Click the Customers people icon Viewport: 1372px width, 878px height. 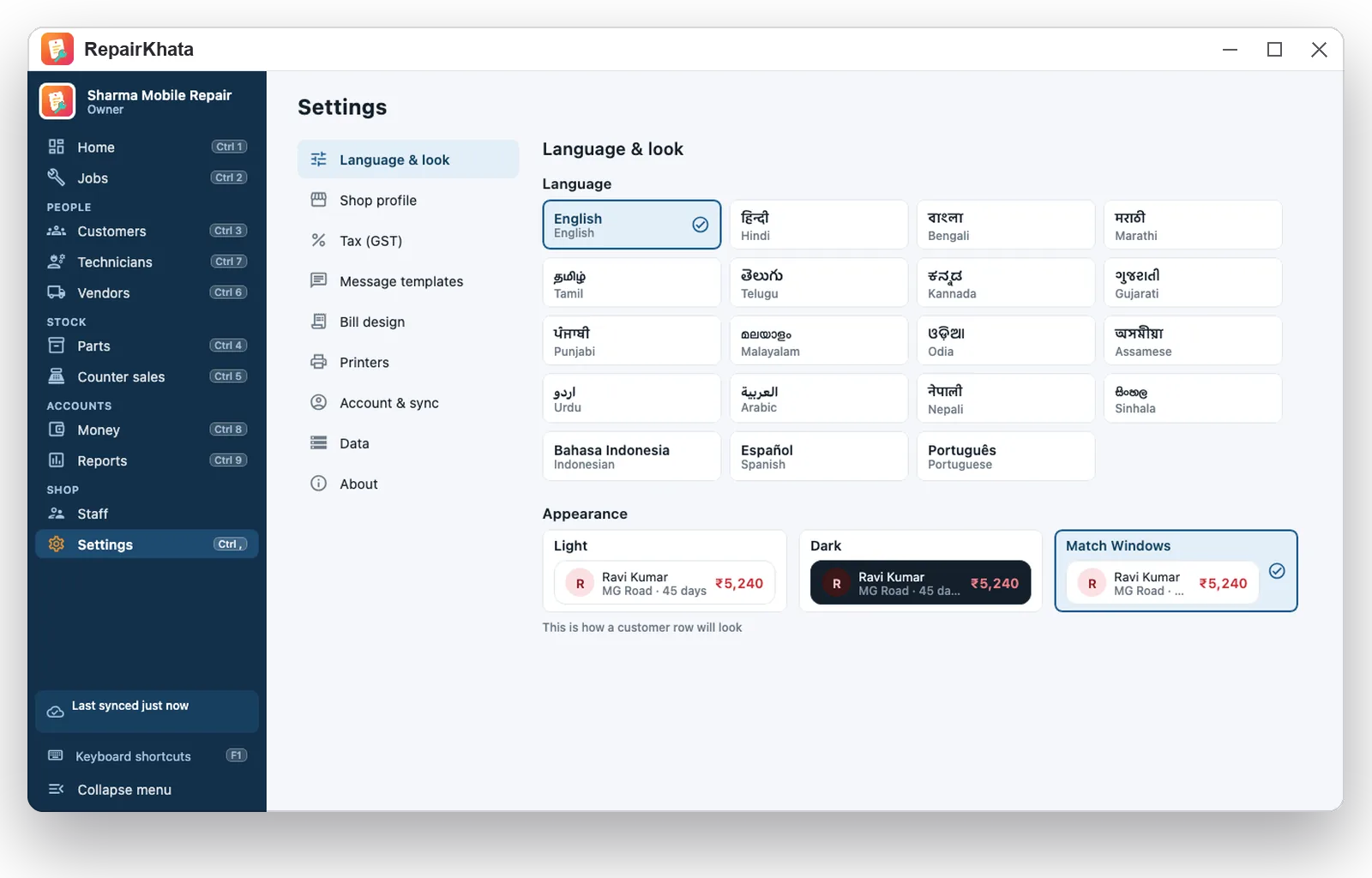coord(57,231)
